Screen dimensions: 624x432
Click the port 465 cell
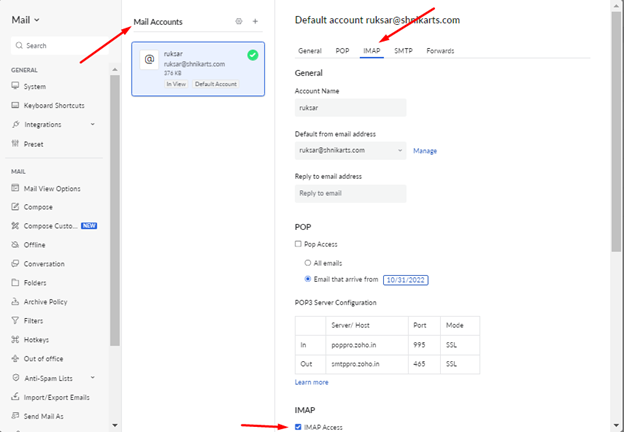tap(424, 364)
